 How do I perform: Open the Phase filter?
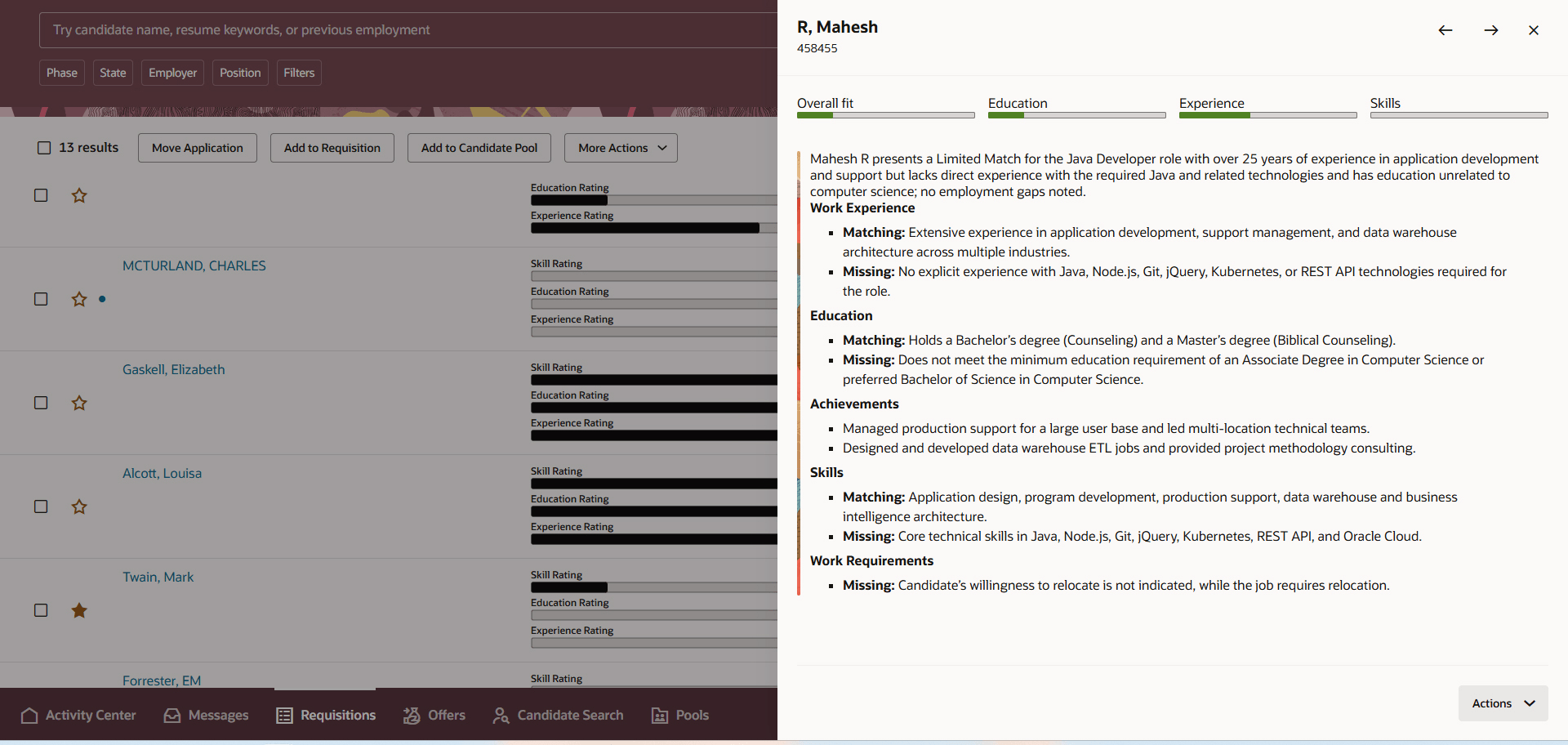coord(62,73)
